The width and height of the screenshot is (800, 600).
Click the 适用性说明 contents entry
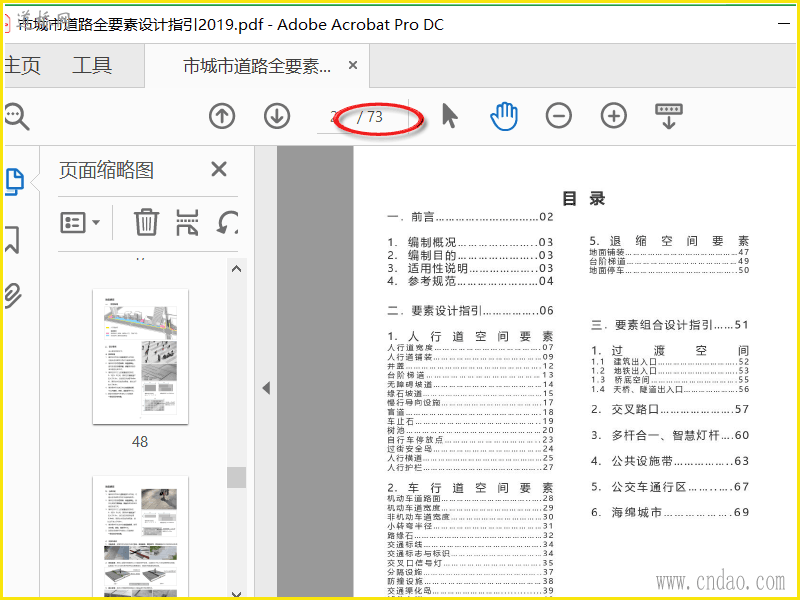tap(470, 268)
